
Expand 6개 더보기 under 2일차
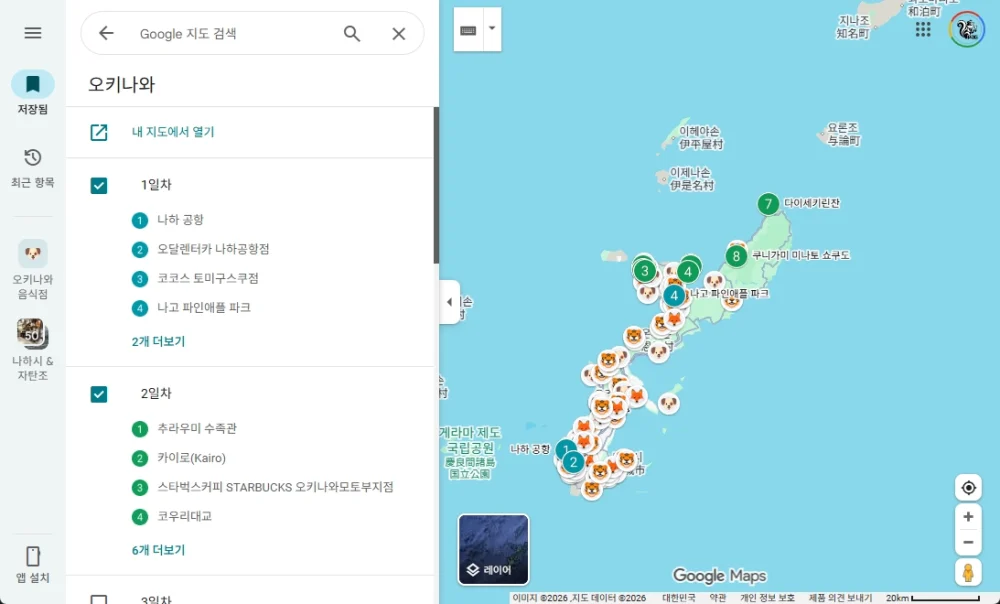(x=157, y=549)
